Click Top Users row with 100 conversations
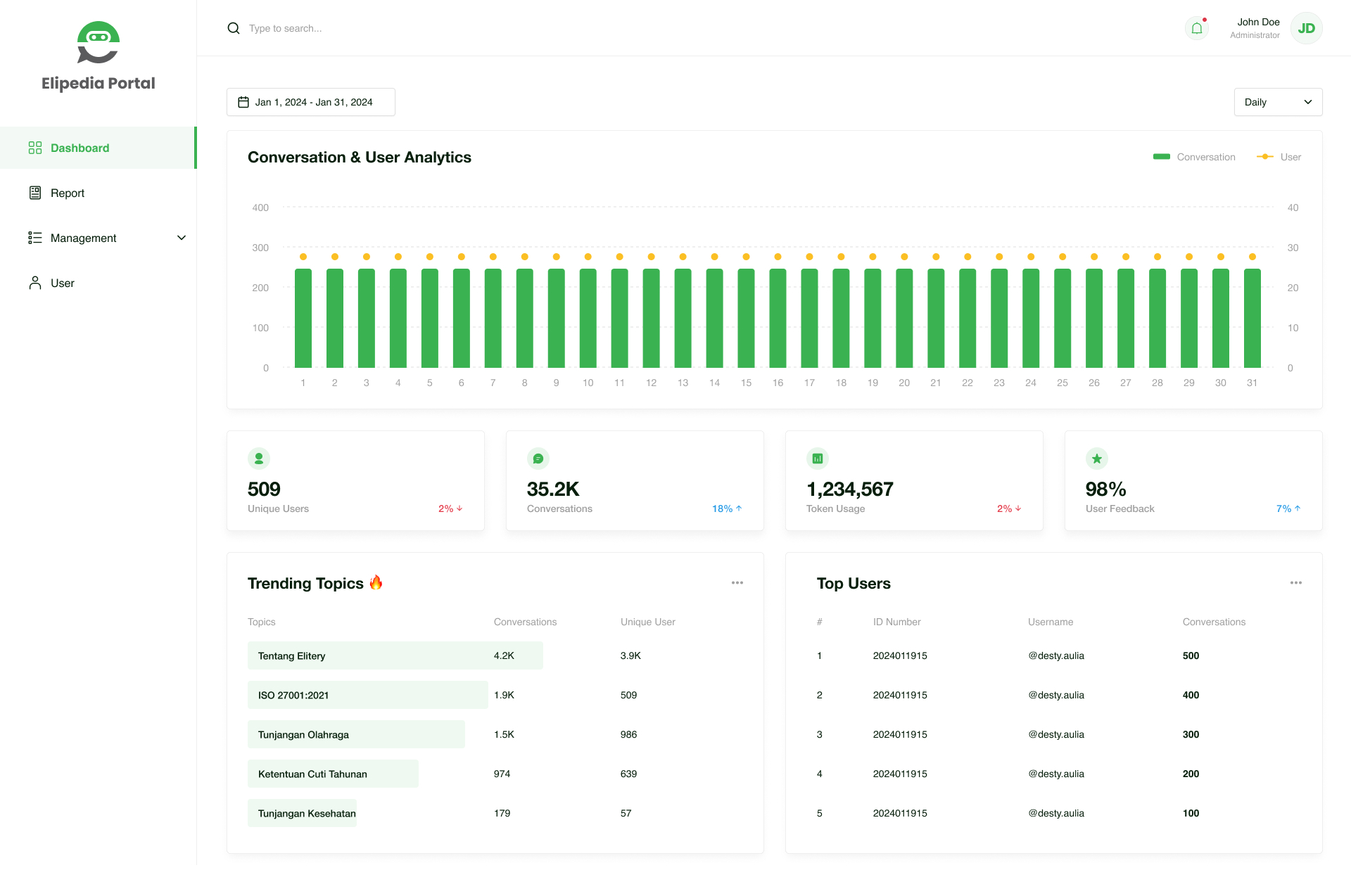This screenshot has height=896, width=1351. click(1054, 813)
